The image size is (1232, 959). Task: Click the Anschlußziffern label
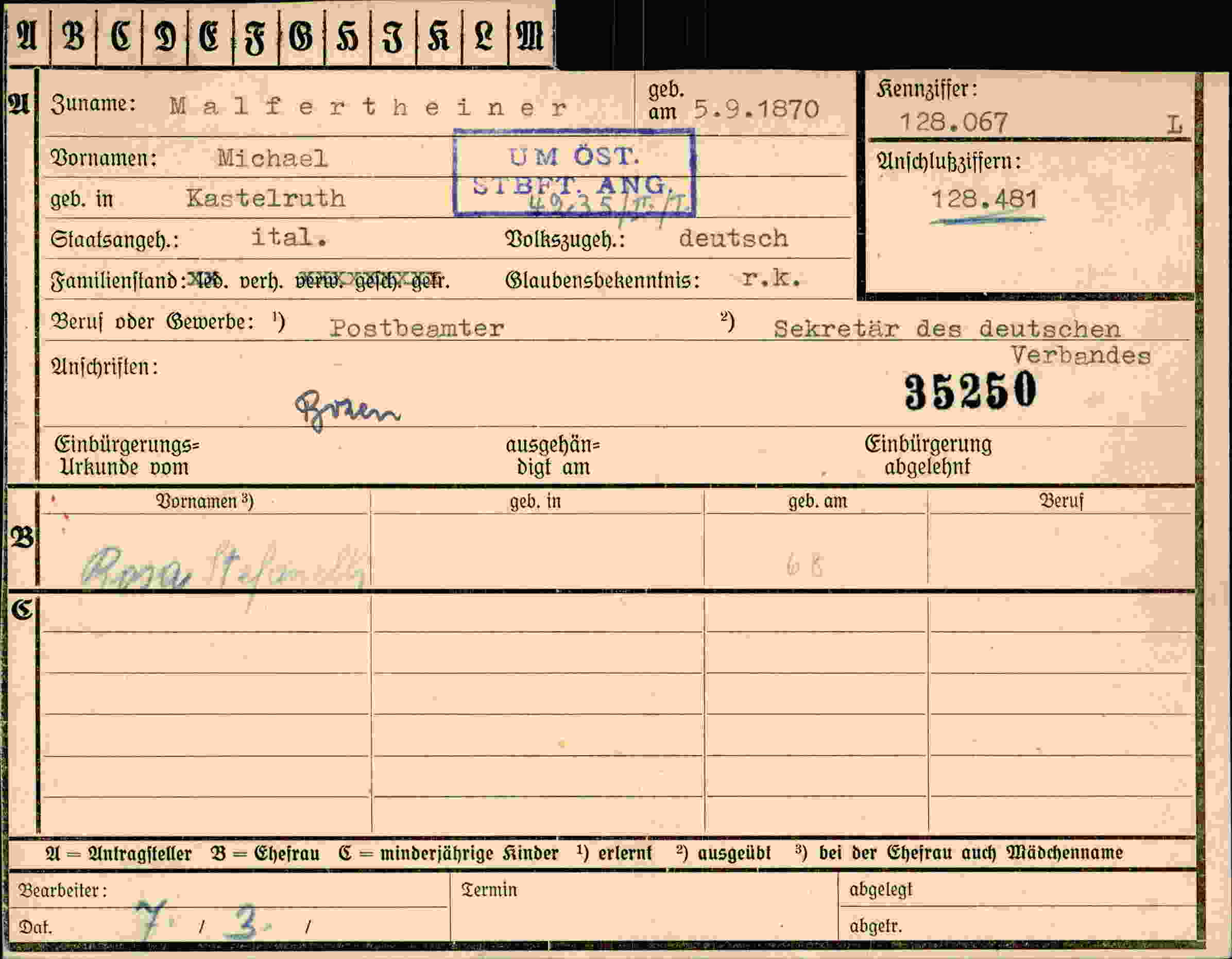(949, 162)
